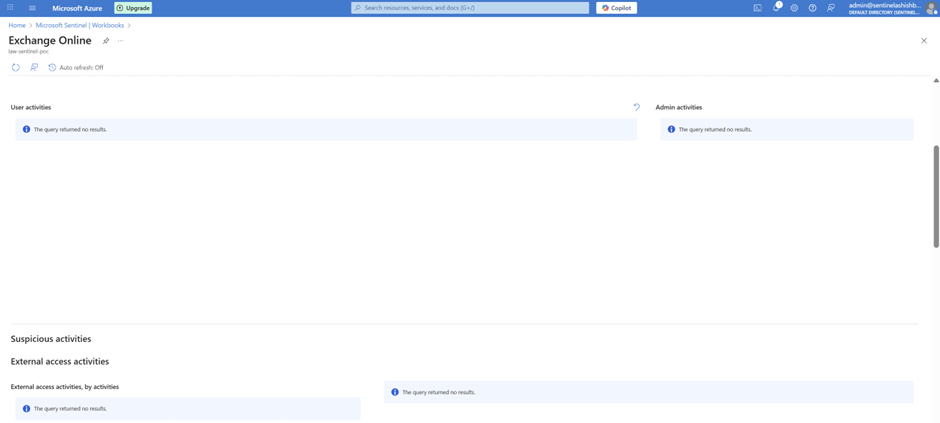940x423 pixels.
Task: Click the search resources input field
Action: point(470,8)
